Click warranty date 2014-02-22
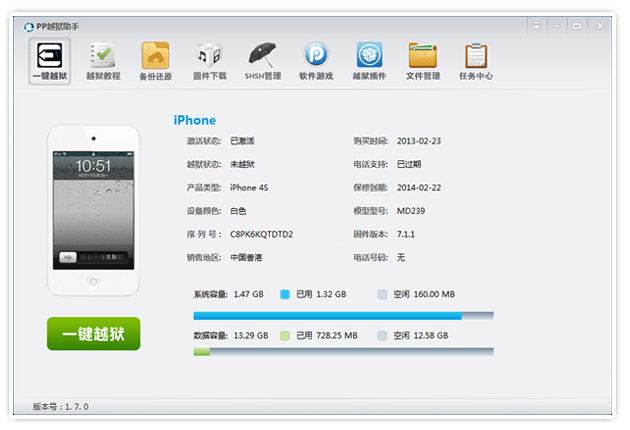Image resolution: width=630 pixels, height=430 pixels. (x=419, y=188)
